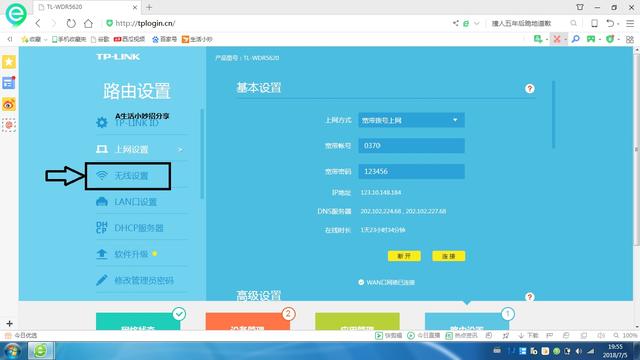Open the four-squares extensions icon
The width and height of the screenshot is (640, 360).
pos(630,39)
